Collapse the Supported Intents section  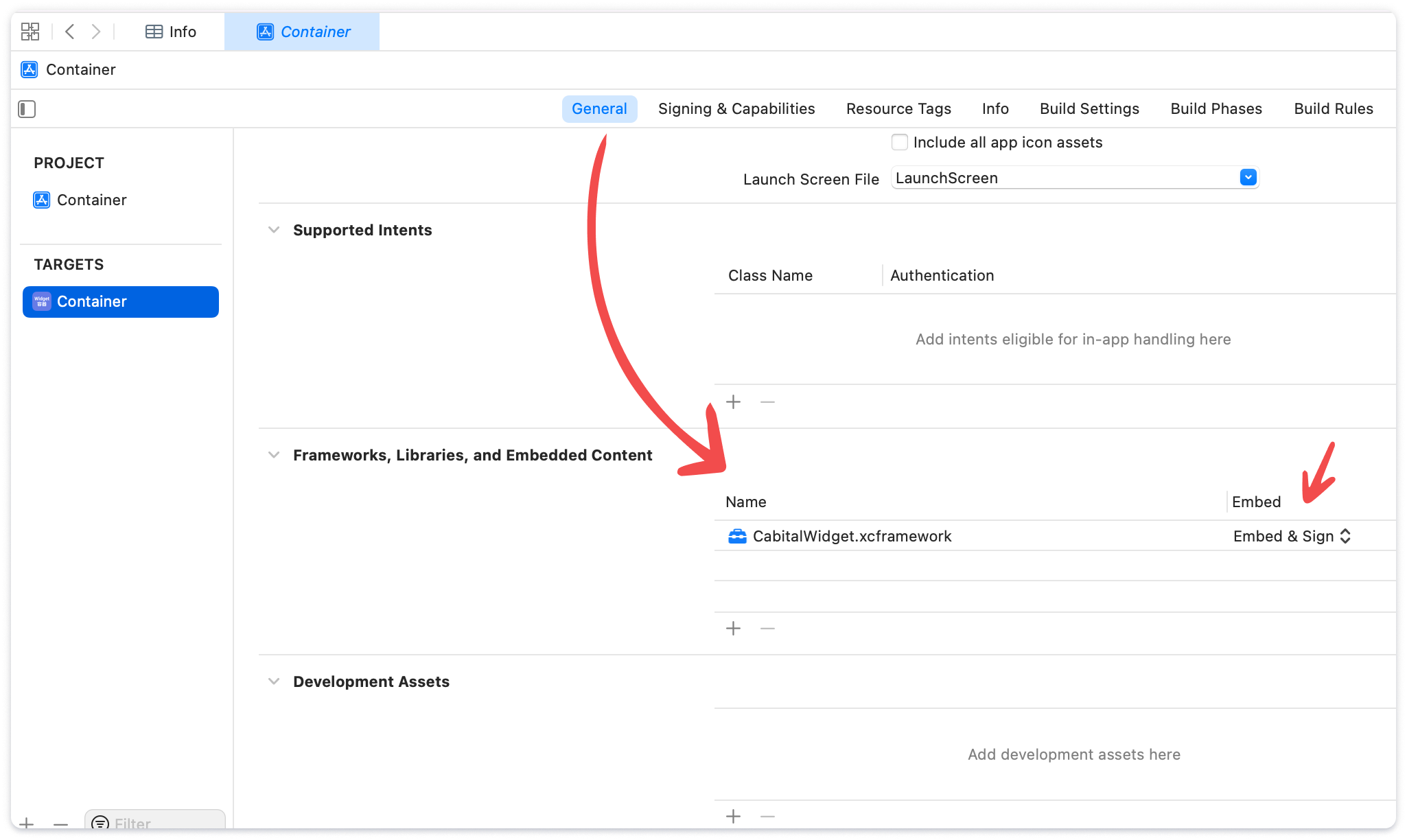(274, 230)
